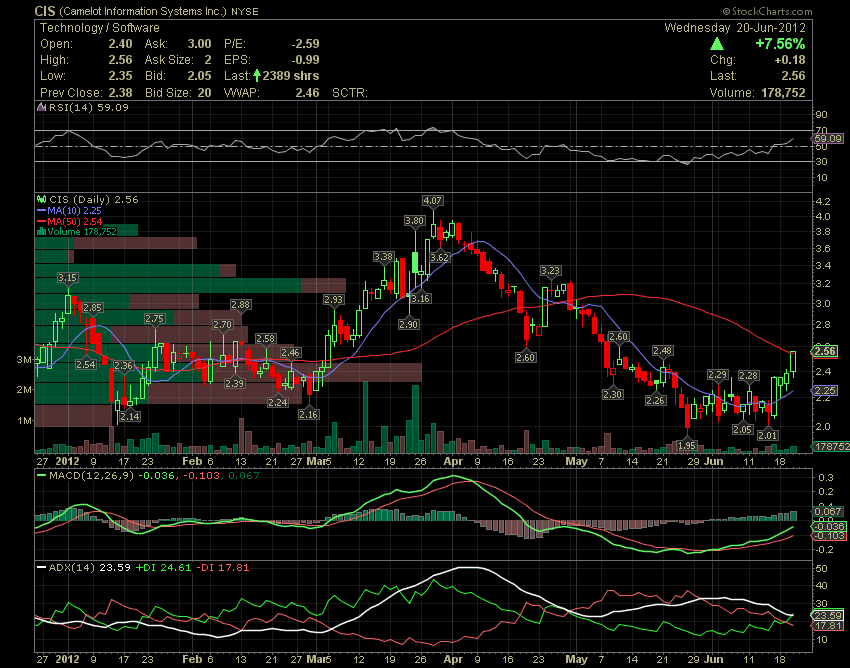Image resolution: width=850 pixels, height=668 pixels.
Task: Click the 3.16 price label
Action: click(x=420, y=298)
